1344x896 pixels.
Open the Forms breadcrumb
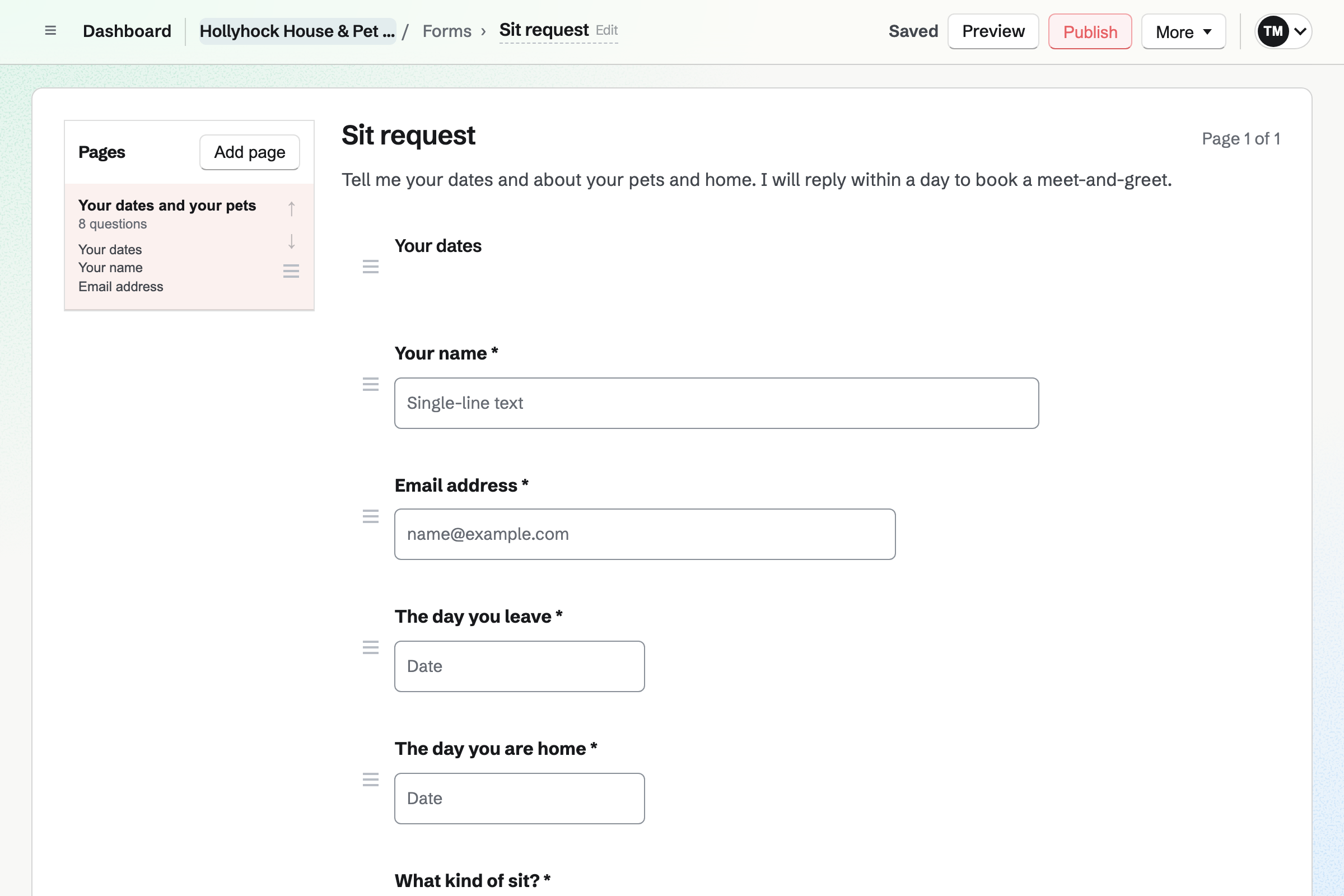click(x=447, y=31)
